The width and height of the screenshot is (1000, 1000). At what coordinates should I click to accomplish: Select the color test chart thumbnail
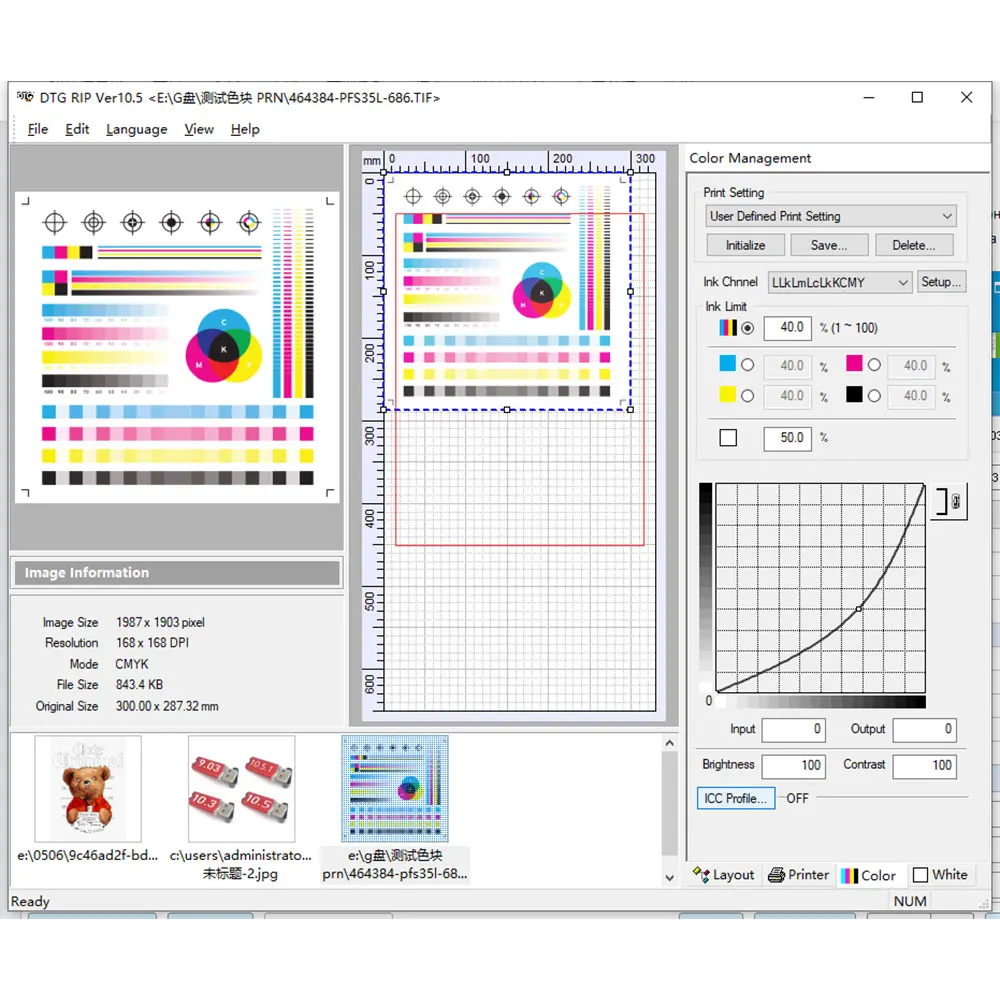pos(395,789)
